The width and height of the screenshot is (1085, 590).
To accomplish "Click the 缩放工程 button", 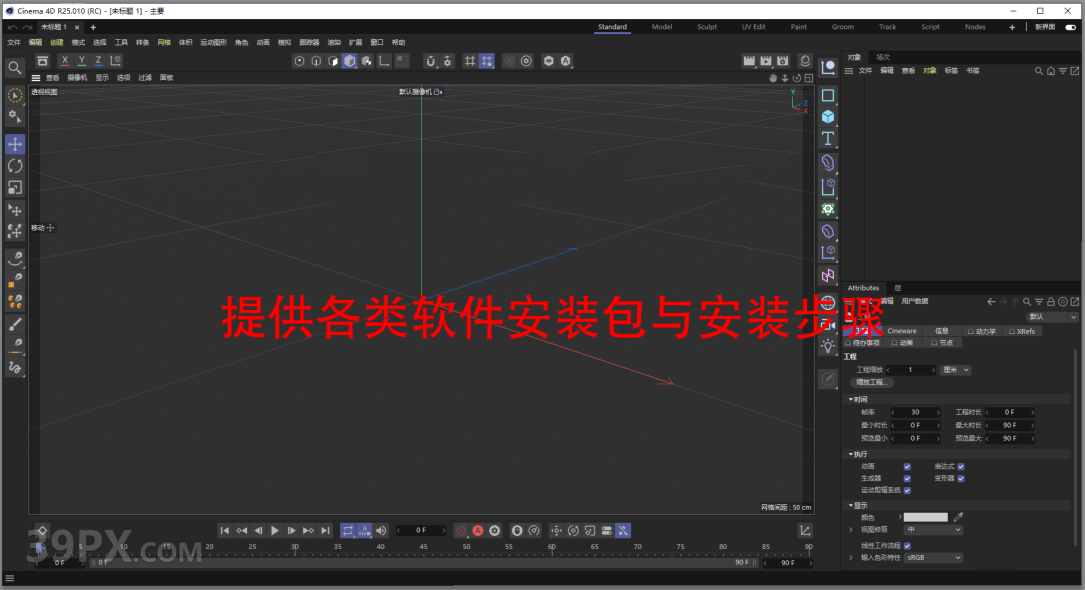I will pos(871,382).
